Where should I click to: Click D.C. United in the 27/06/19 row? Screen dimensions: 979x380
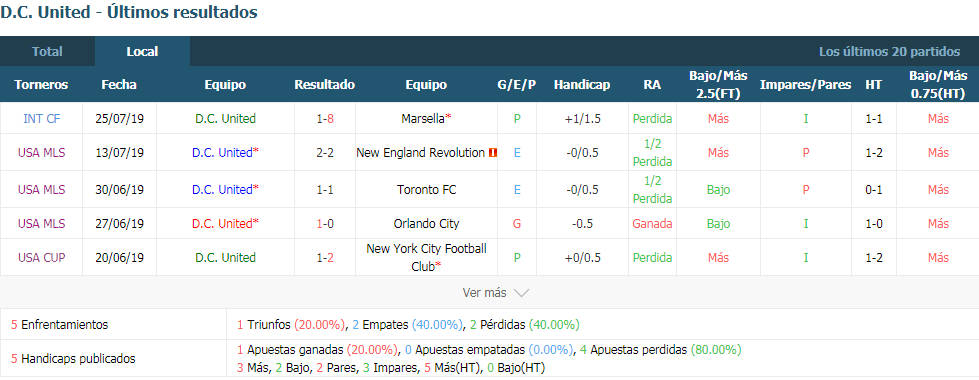pos(224,223)
